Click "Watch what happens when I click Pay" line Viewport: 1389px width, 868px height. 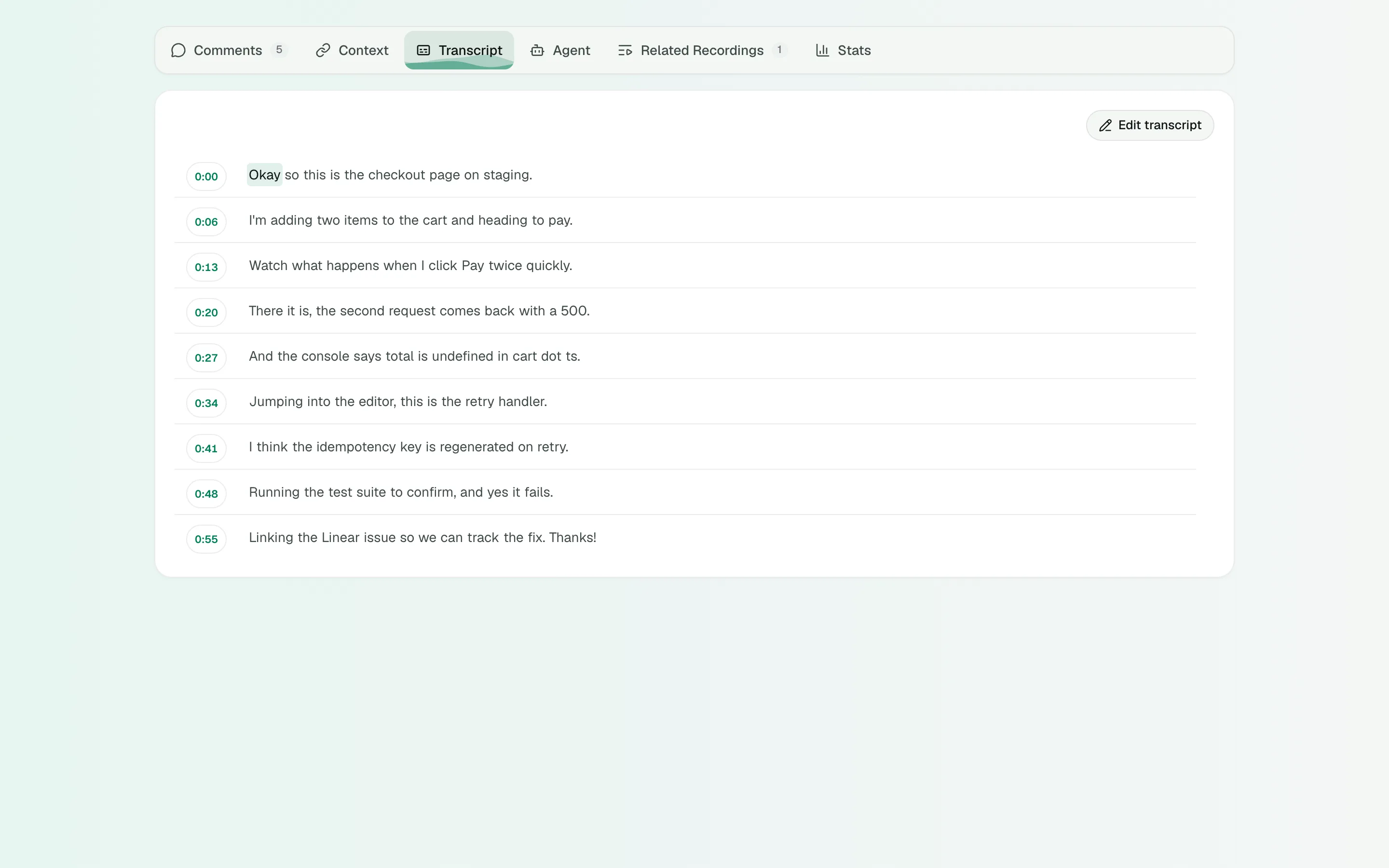(410, 266)
